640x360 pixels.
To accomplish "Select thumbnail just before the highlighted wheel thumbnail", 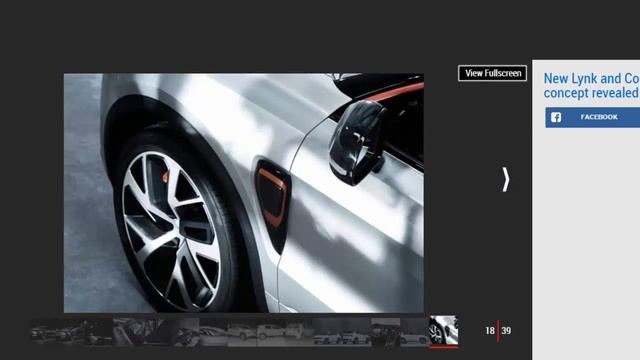I will click(415, 332).
